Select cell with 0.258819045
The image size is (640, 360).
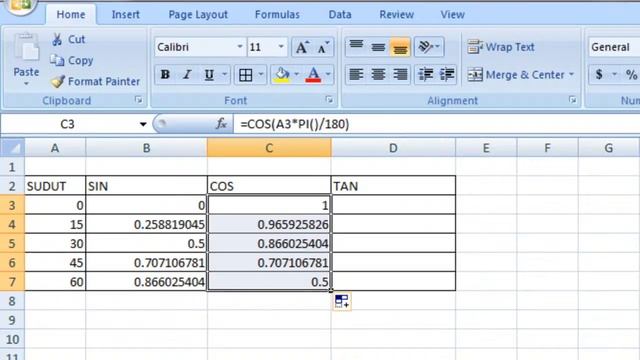[146, 224]
